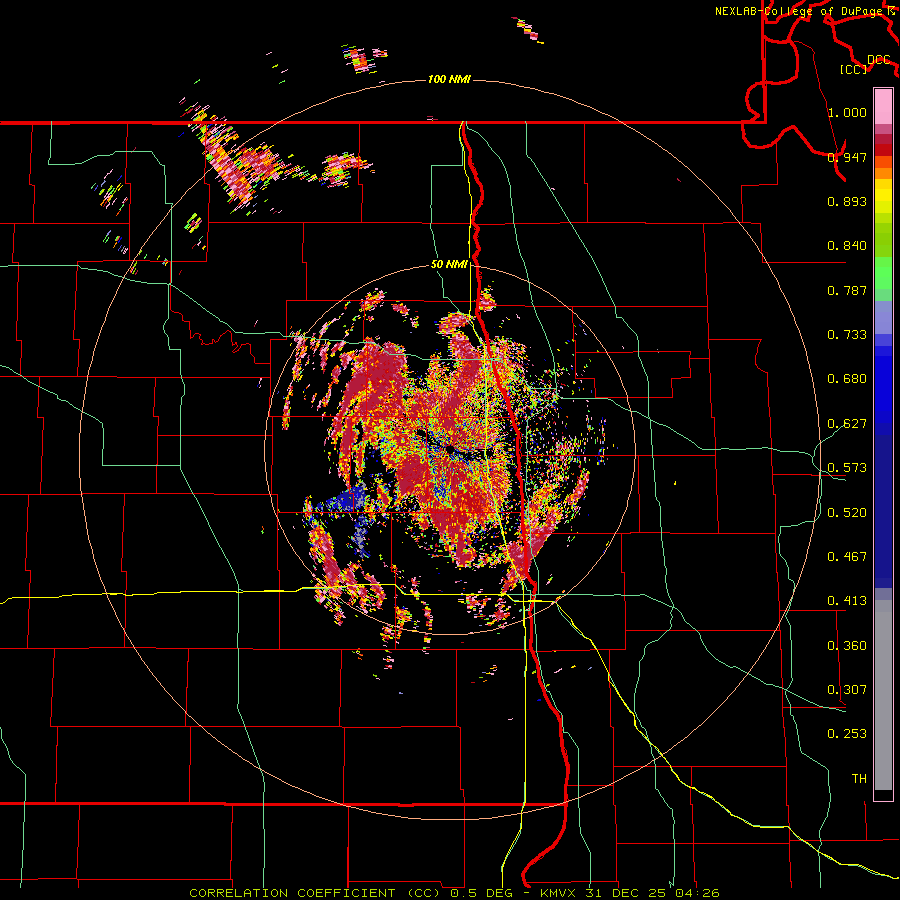This screenshot has height=900, width=900.
Task: Click the "0.893" scale value
Action: 847,201
